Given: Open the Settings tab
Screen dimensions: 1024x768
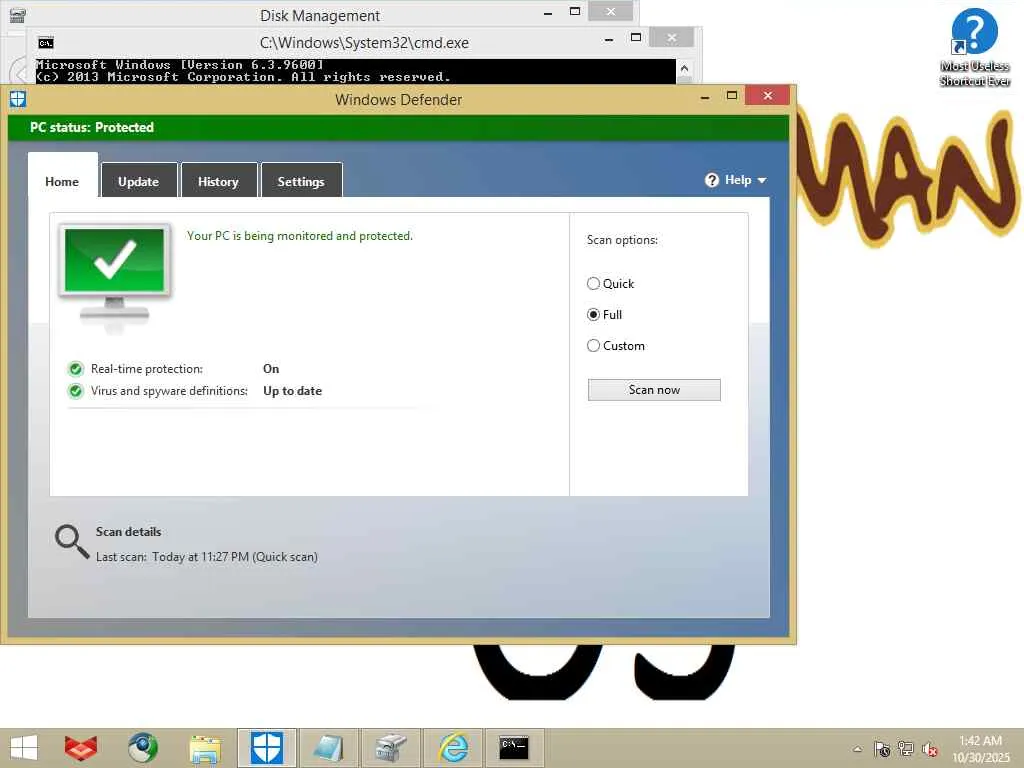Looking at the screenshot, I should click(x=300, y=181).
